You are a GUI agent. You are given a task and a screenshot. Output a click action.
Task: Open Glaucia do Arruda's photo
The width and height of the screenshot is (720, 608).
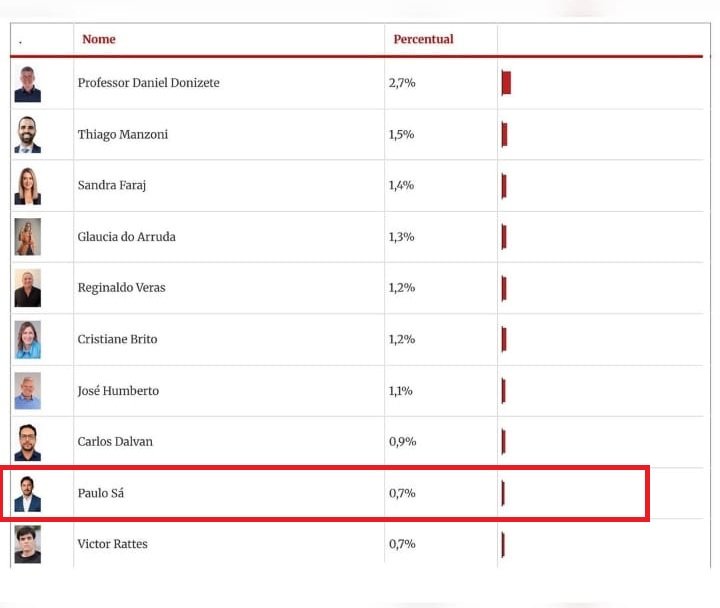[x=28, y=237]
